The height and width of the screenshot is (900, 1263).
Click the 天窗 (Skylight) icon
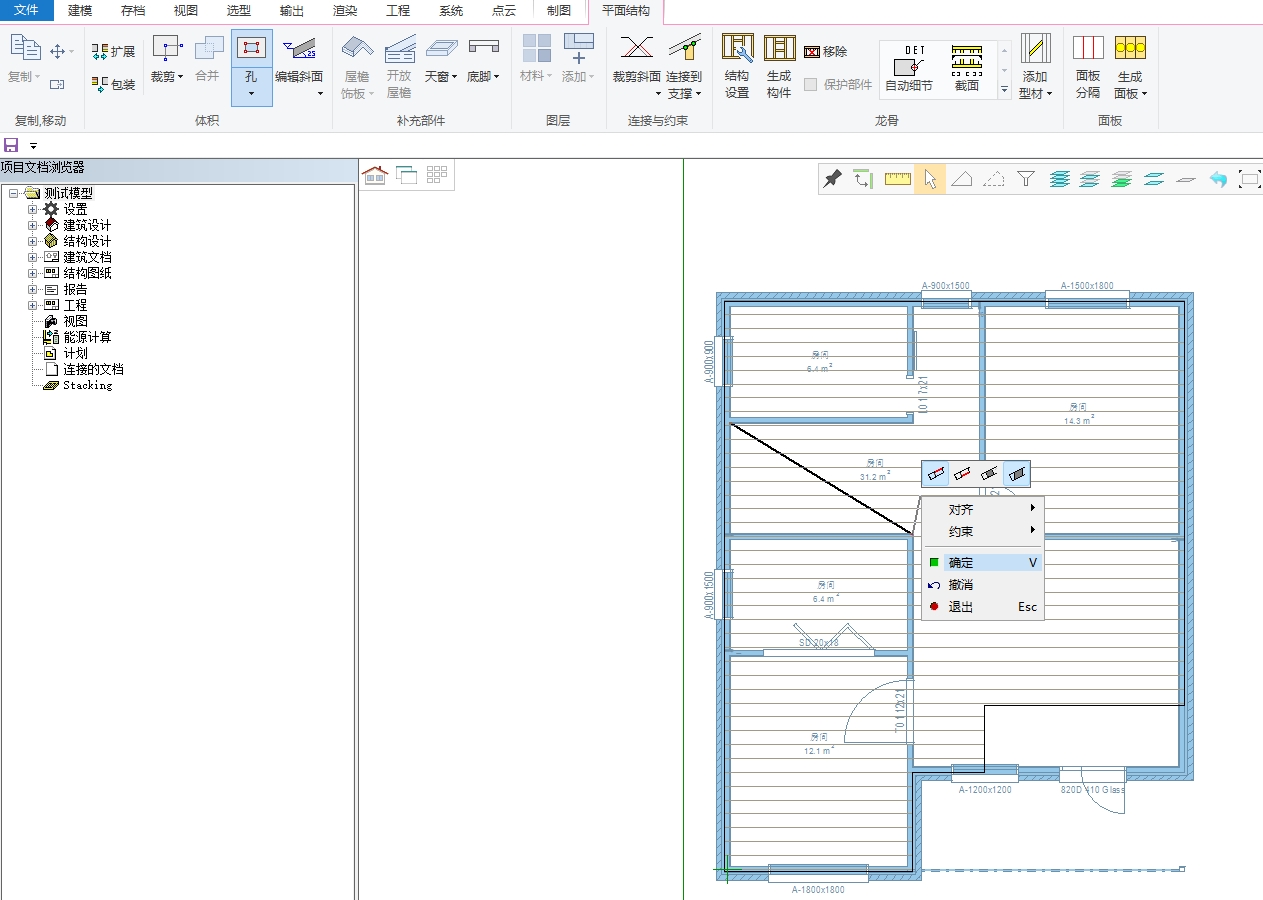click(x=441, y=47)
